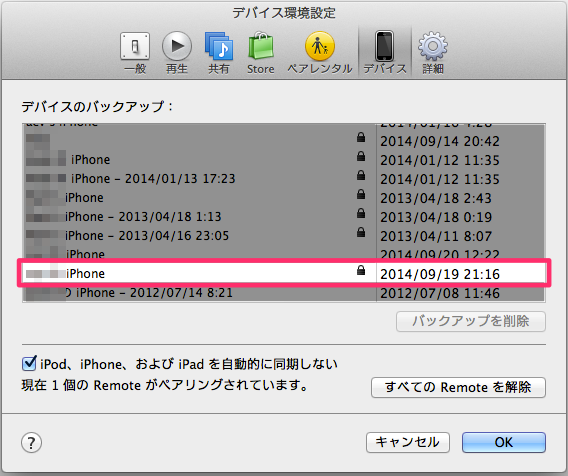Click the バックアップを削除 button
Screen dimensions: 568x476
tap(471, 321)
